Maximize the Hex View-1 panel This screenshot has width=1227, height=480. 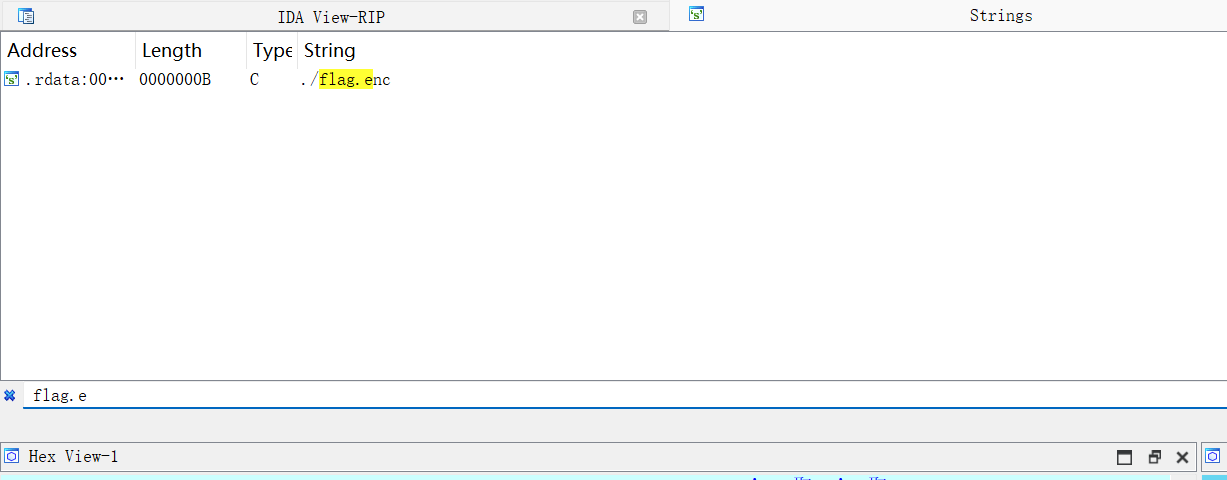tap(1124, 458)
